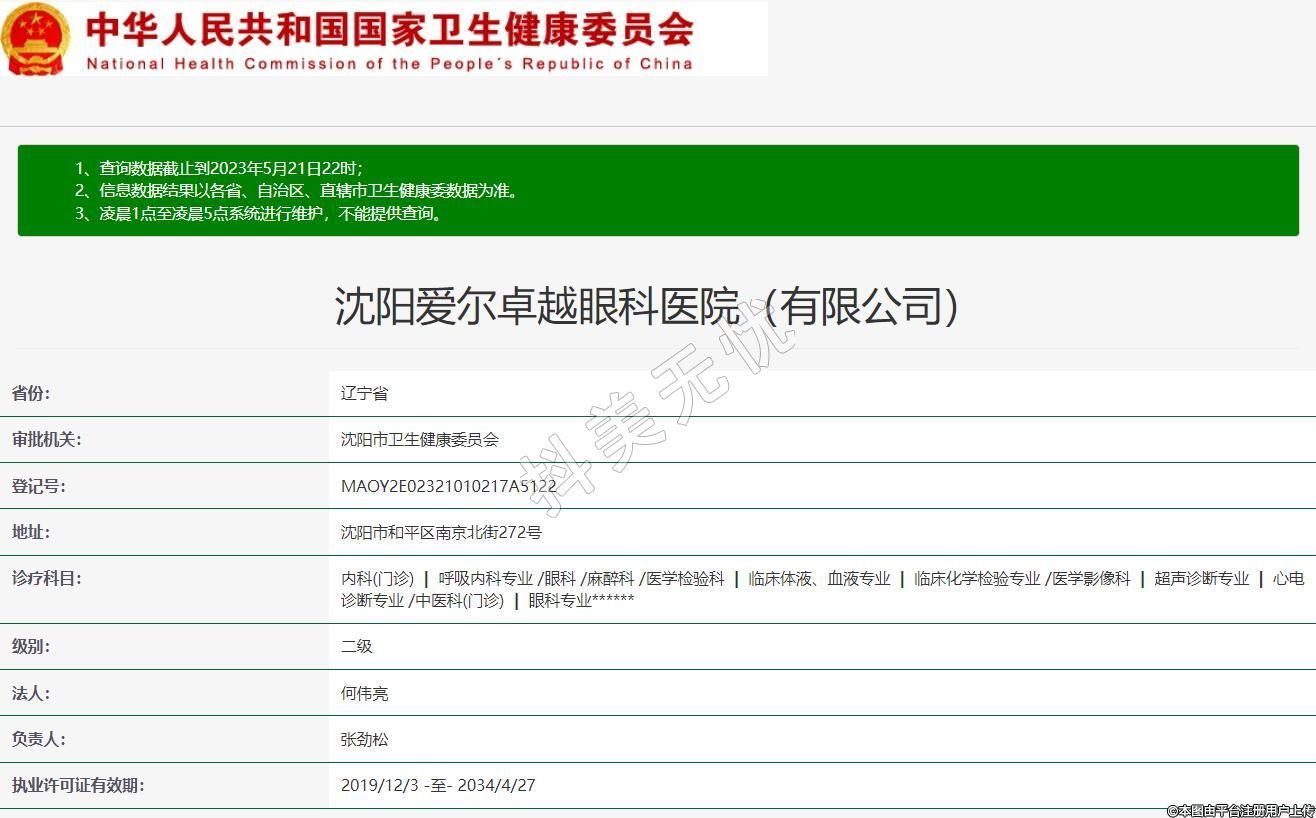This screenshot has height=818, width=1316.
Task: Click the national emblem logo
Action: (x=36, y=38)
